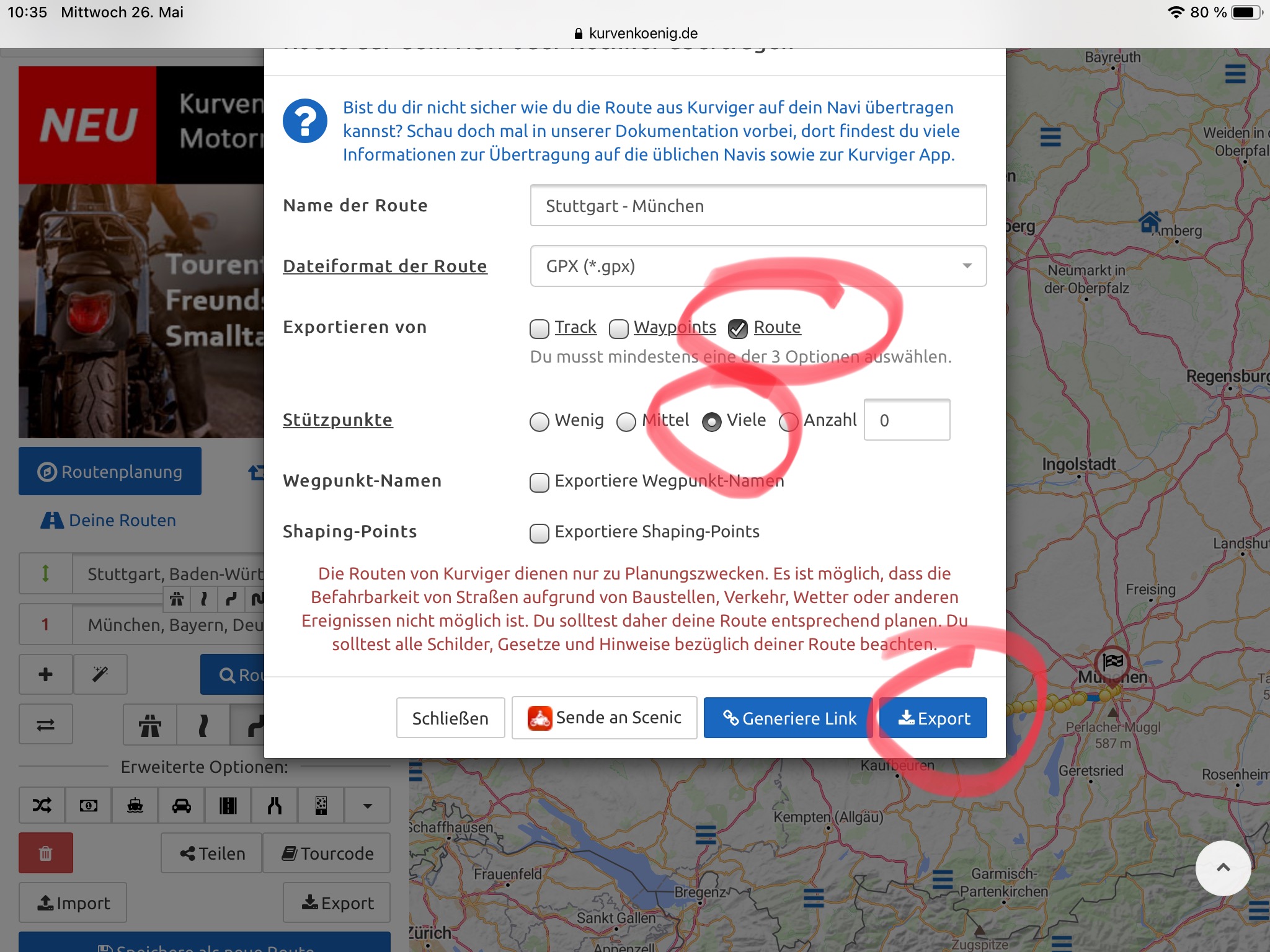Uncheck the Route export checkbox
The width and height of the screenshot is (1270, 952).
[738, 328]
